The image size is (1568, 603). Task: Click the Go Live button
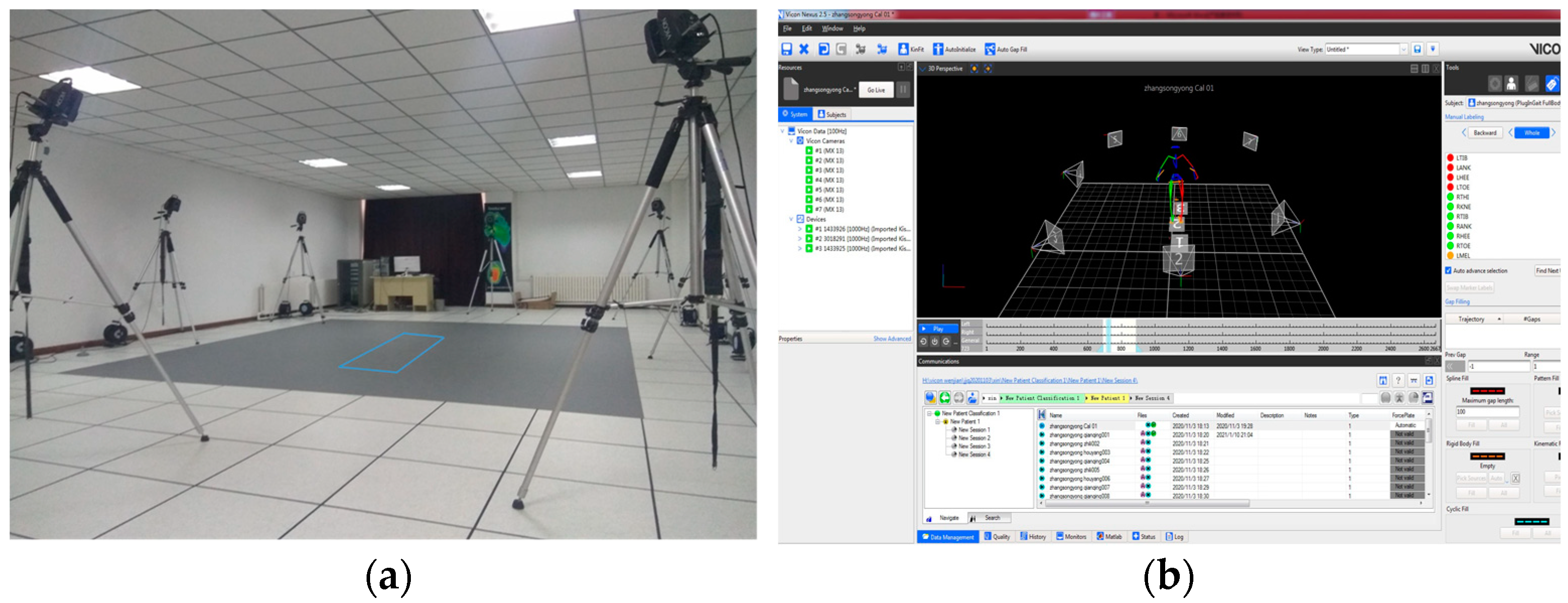pyautogui.click(x=876, y=90)
